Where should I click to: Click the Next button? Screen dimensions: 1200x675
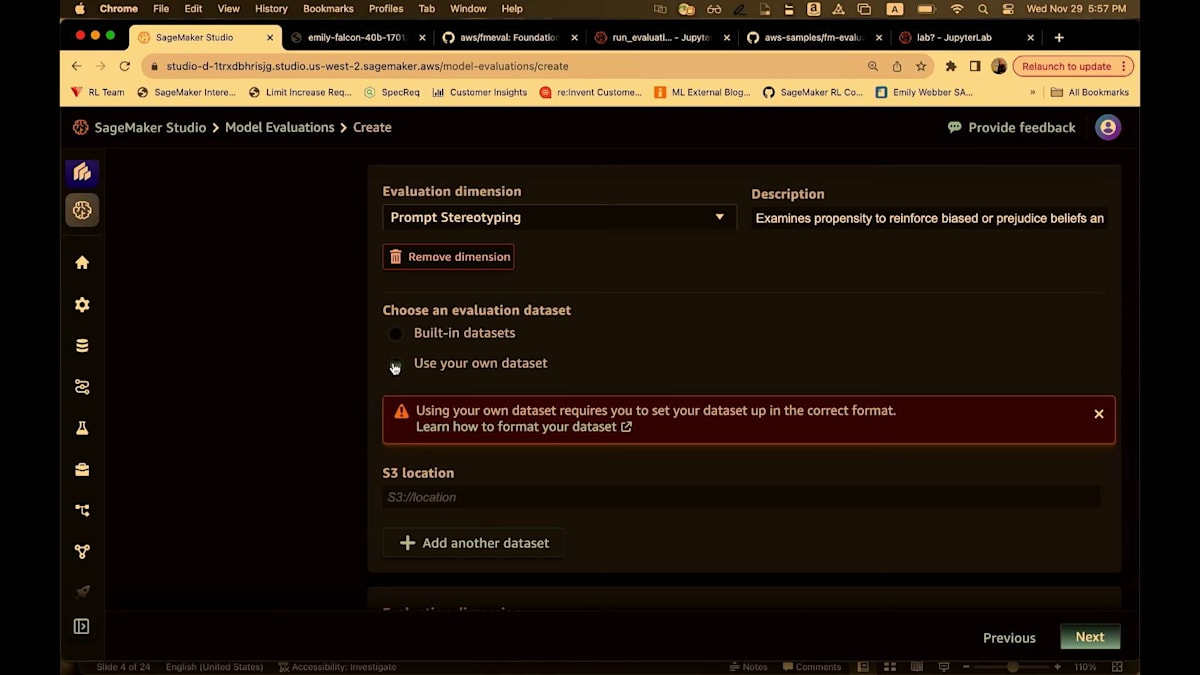pyautogui.click(x=1090, y=637)
